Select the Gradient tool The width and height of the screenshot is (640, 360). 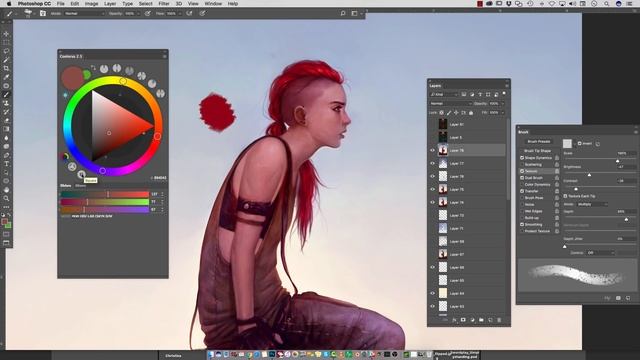[6, 129]
